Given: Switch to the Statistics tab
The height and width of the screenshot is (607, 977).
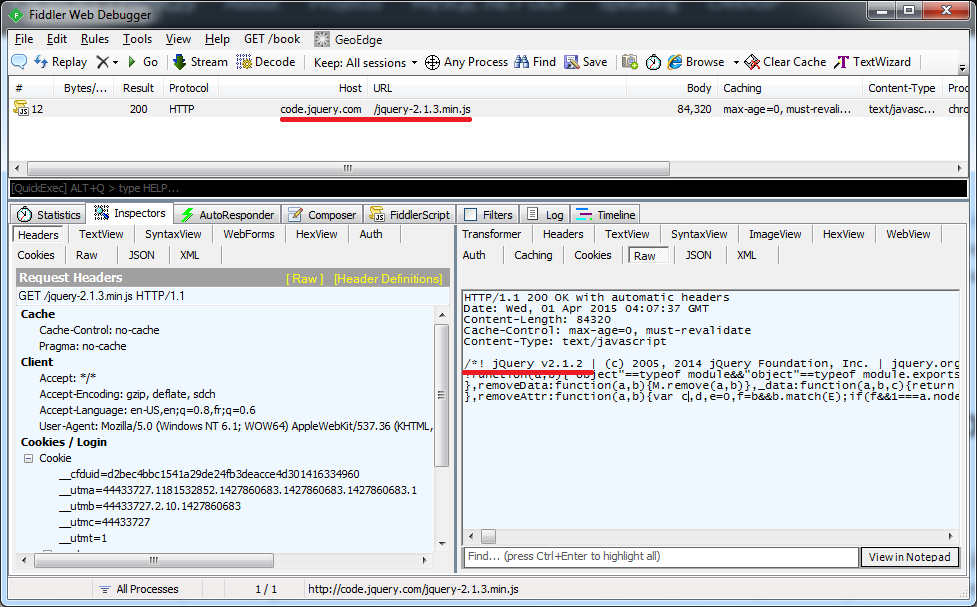Looking at the screenshot, I should [x=49, y=214].
